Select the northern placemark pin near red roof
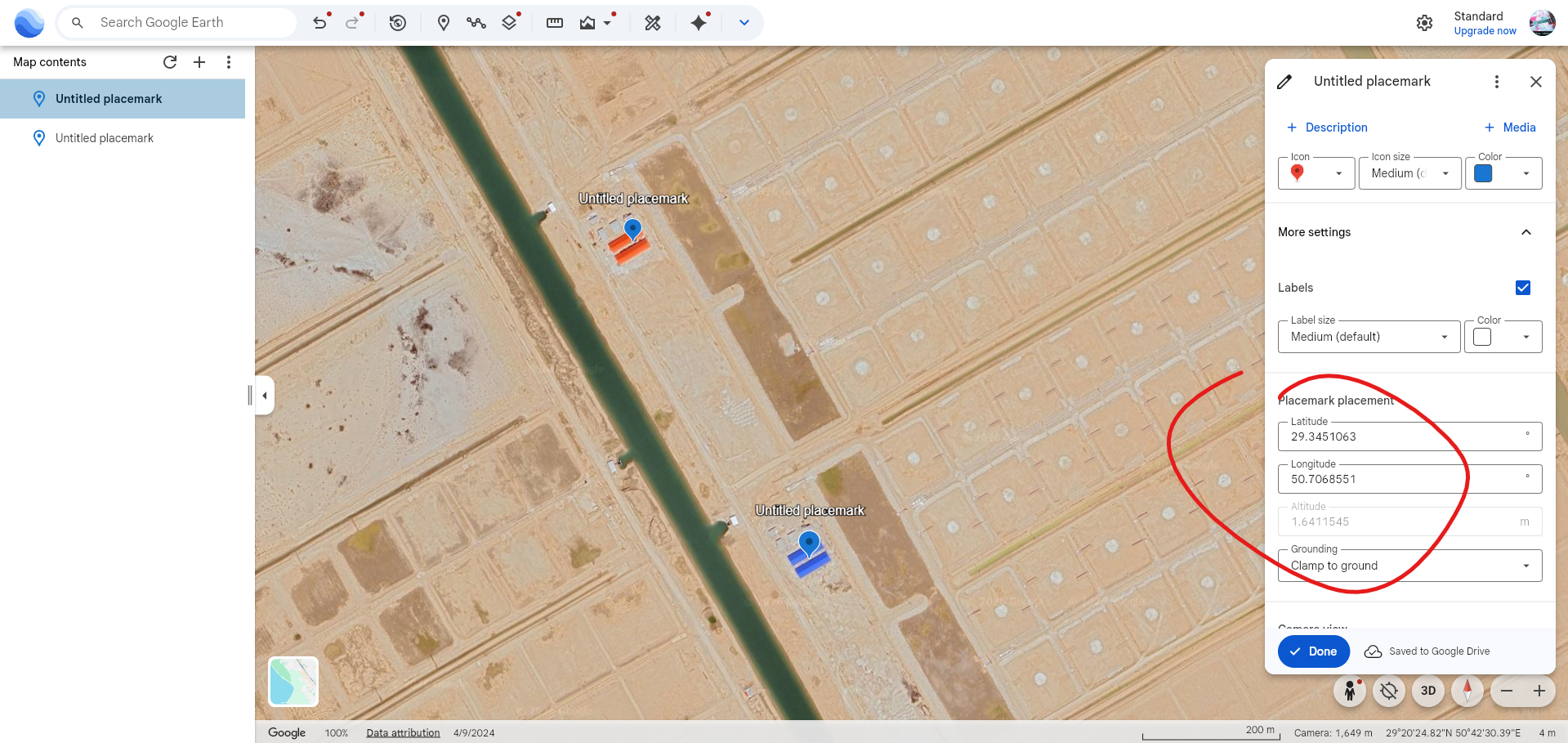The image size is (1568, 743). click(x=632, y=229)
